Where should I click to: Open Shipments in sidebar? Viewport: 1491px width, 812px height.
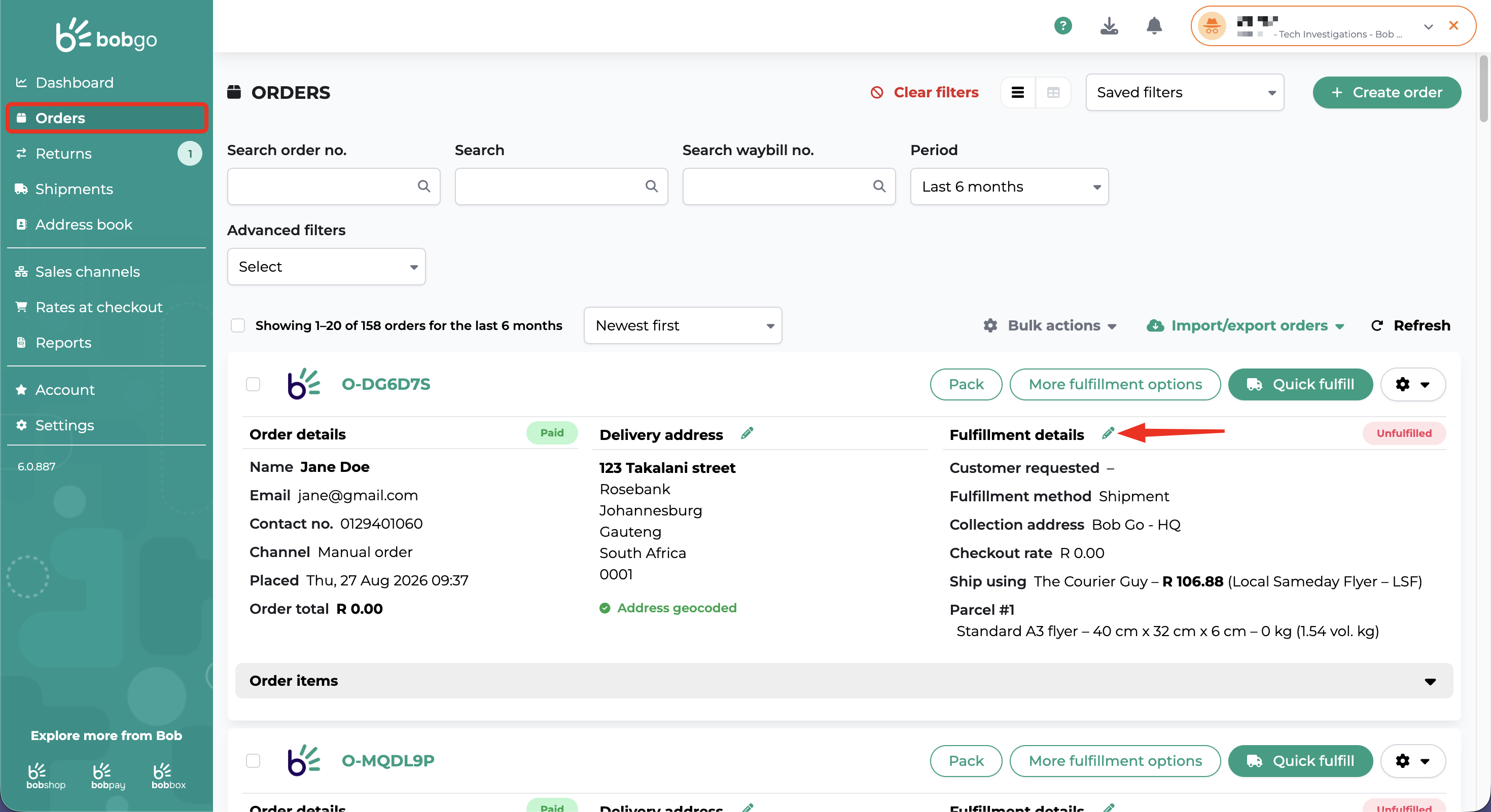coord(106,189)
